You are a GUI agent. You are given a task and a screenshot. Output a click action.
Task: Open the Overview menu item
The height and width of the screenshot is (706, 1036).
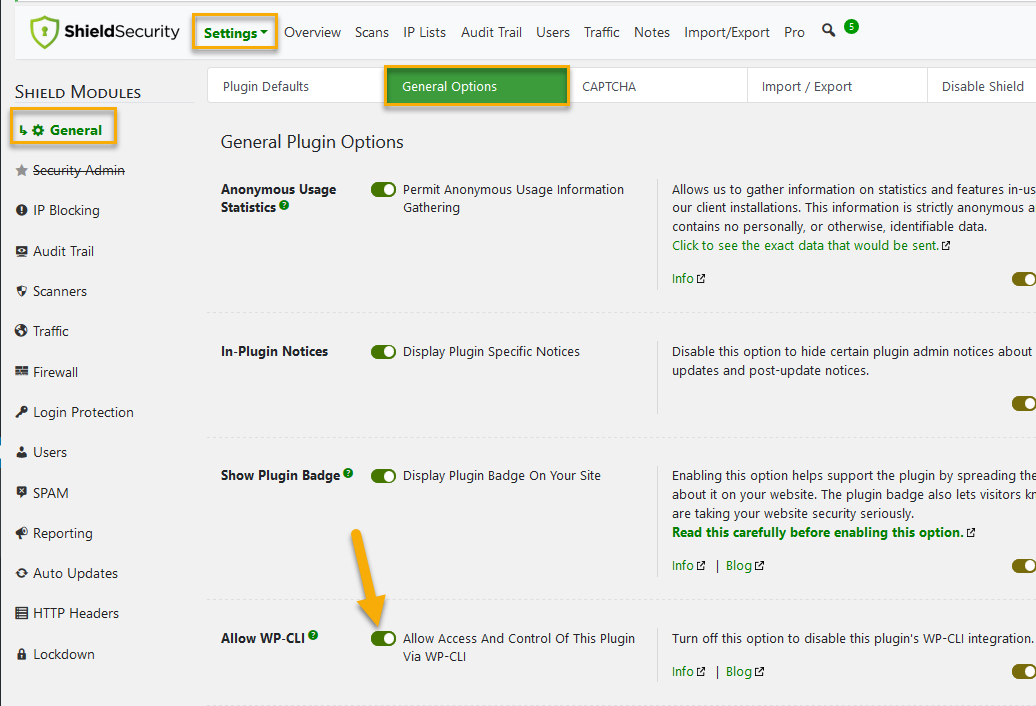[x=313, y=32]
